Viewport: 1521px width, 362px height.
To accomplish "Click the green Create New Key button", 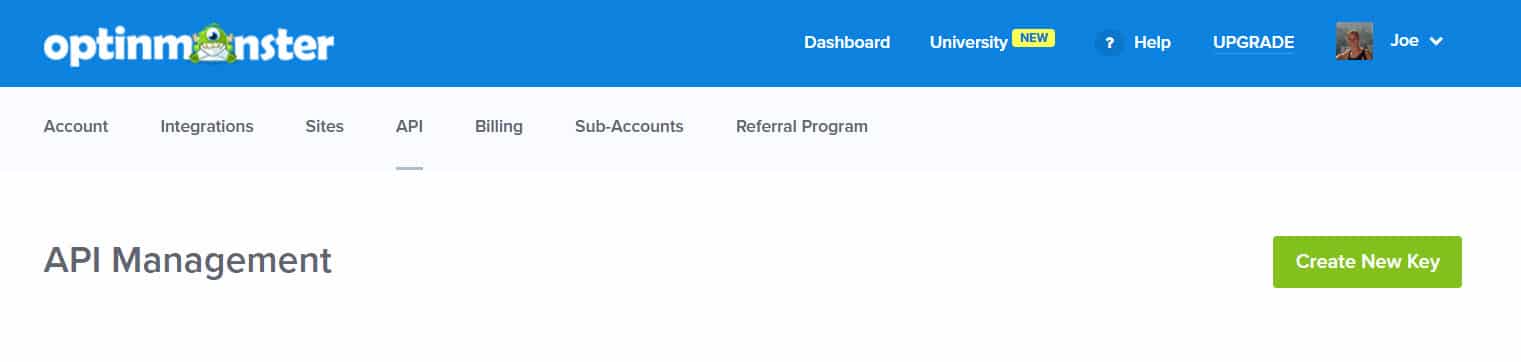I will [1367, 262].
